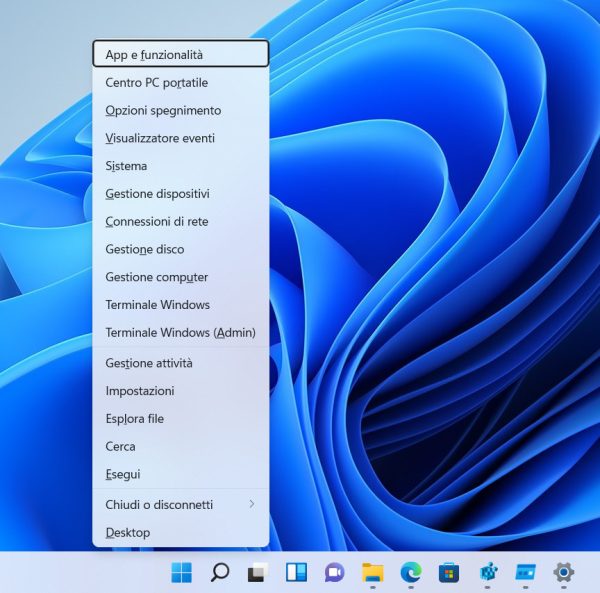Screen dimensions: 600x593
Task: Launch Terminale Windows (Admin)
Action: coord(181,332)
